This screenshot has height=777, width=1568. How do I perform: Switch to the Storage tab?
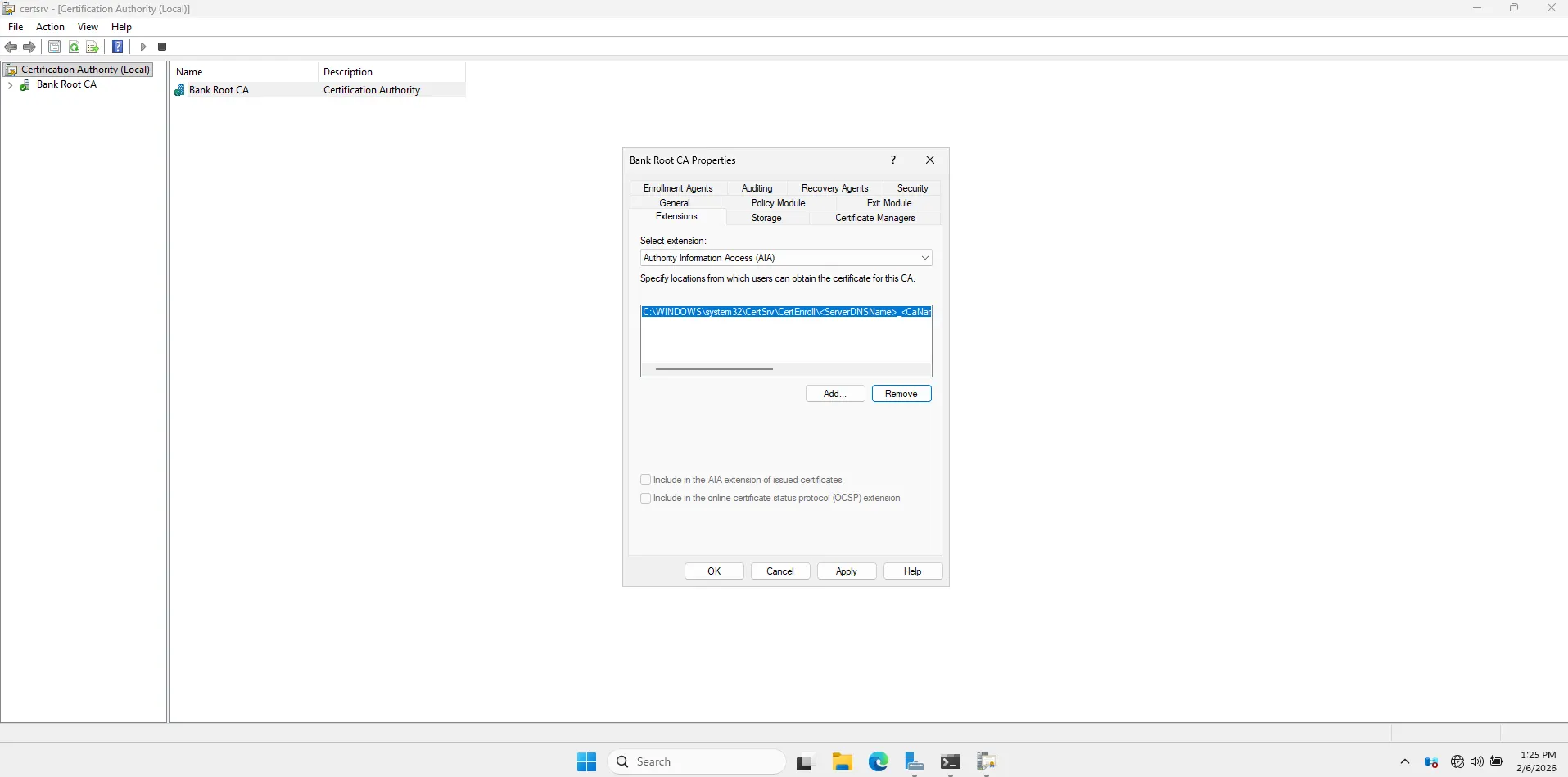pos(766,218)
